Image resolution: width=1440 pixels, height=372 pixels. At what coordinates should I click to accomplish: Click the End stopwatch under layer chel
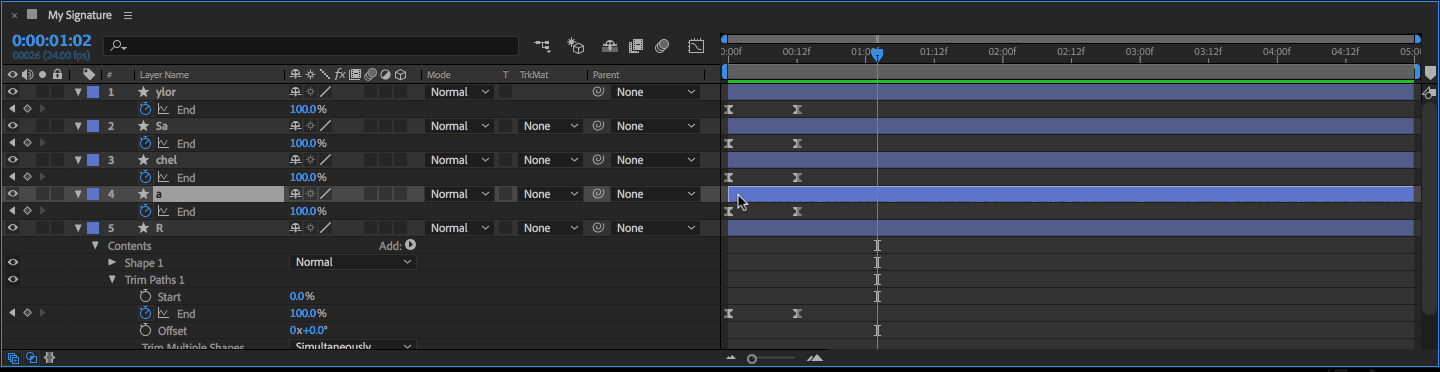click(145, 177)
